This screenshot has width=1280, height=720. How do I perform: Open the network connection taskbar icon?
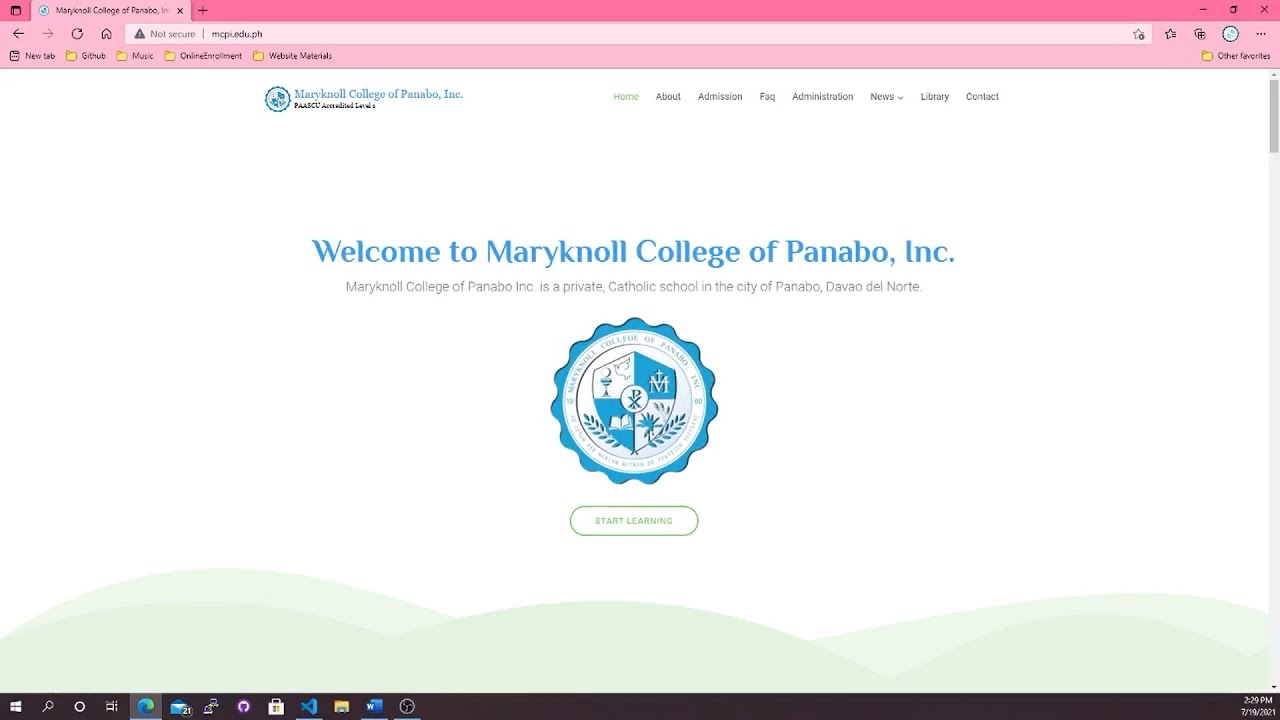coord(211,706)
